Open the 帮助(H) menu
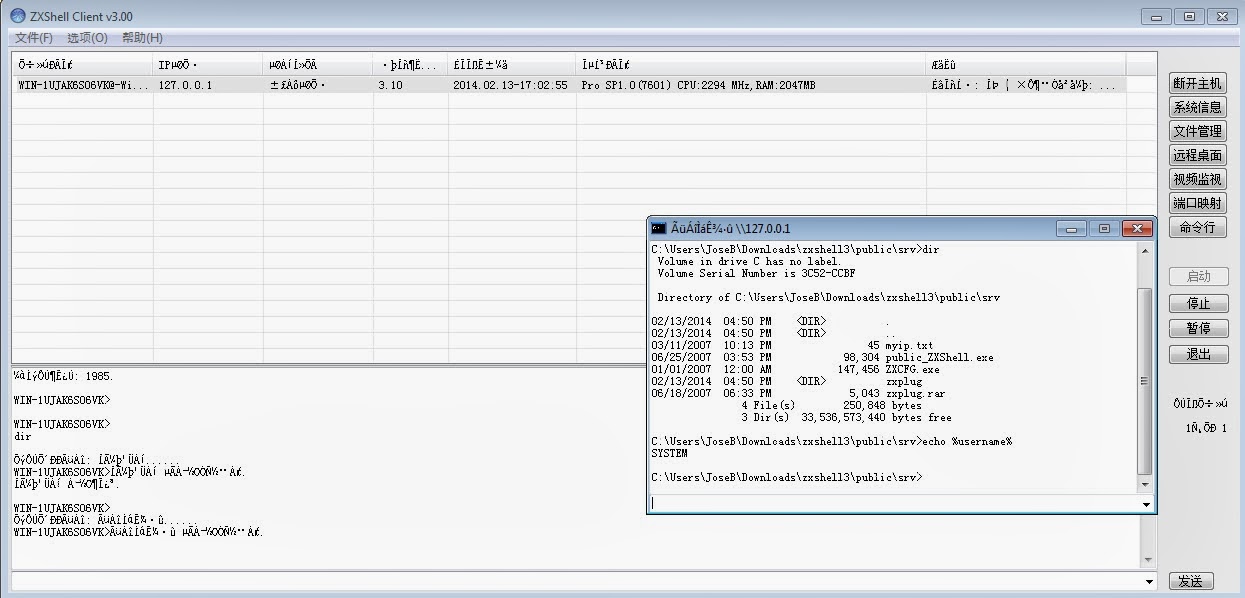This screenshot has width=1245, height=598. click(142, 38)
